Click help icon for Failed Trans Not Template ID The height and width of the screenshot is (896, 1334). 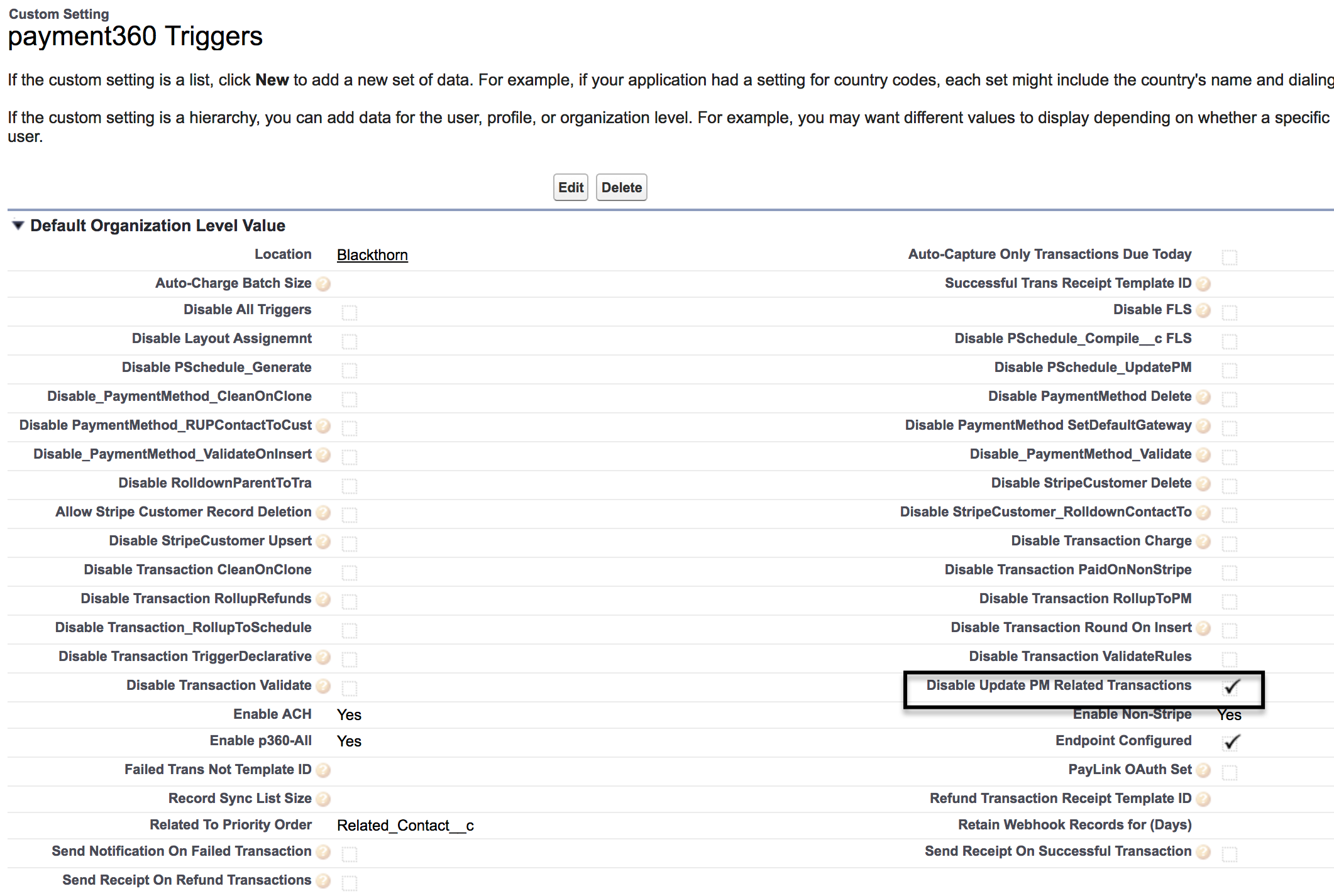[323, 770]
